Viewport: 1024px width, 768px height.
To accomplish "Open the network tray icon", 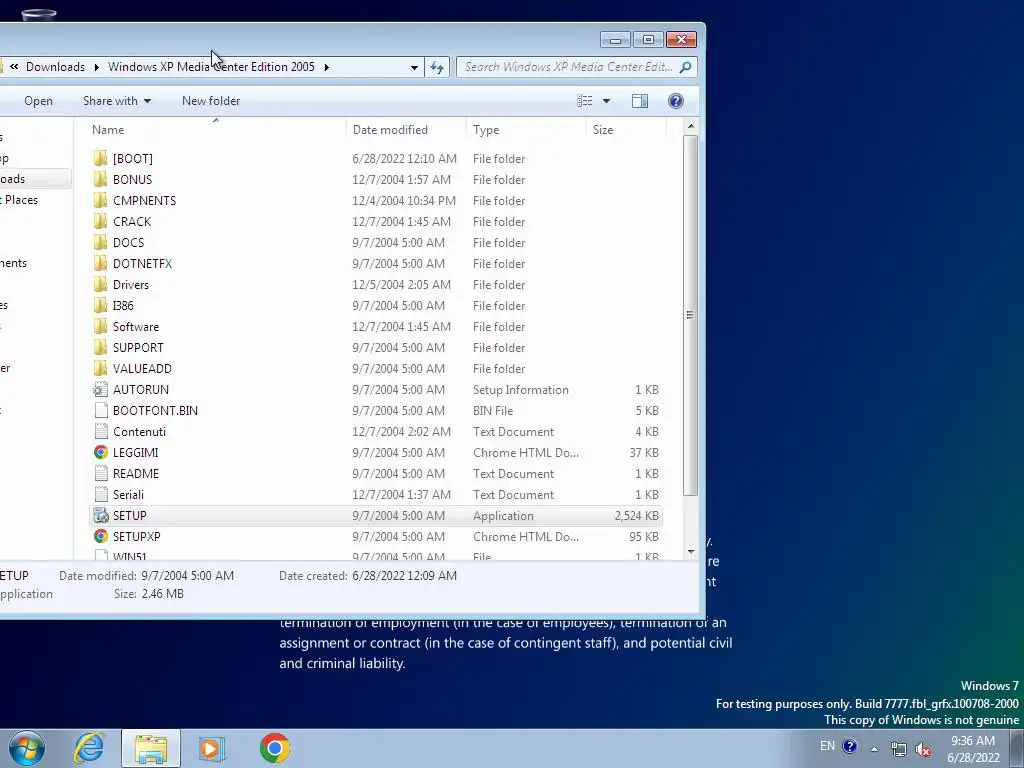I will pyautogui.click(x=899, y=749).
